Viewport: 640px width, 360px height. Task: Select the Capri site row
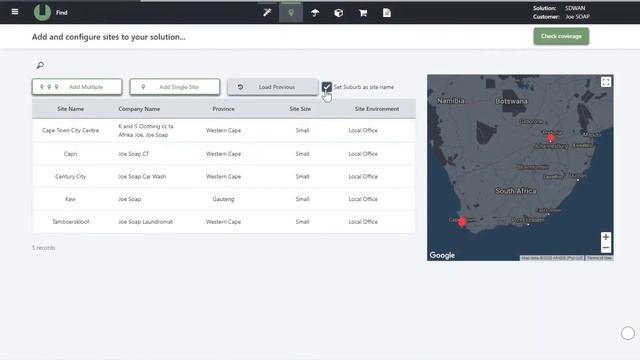(224, 154)
